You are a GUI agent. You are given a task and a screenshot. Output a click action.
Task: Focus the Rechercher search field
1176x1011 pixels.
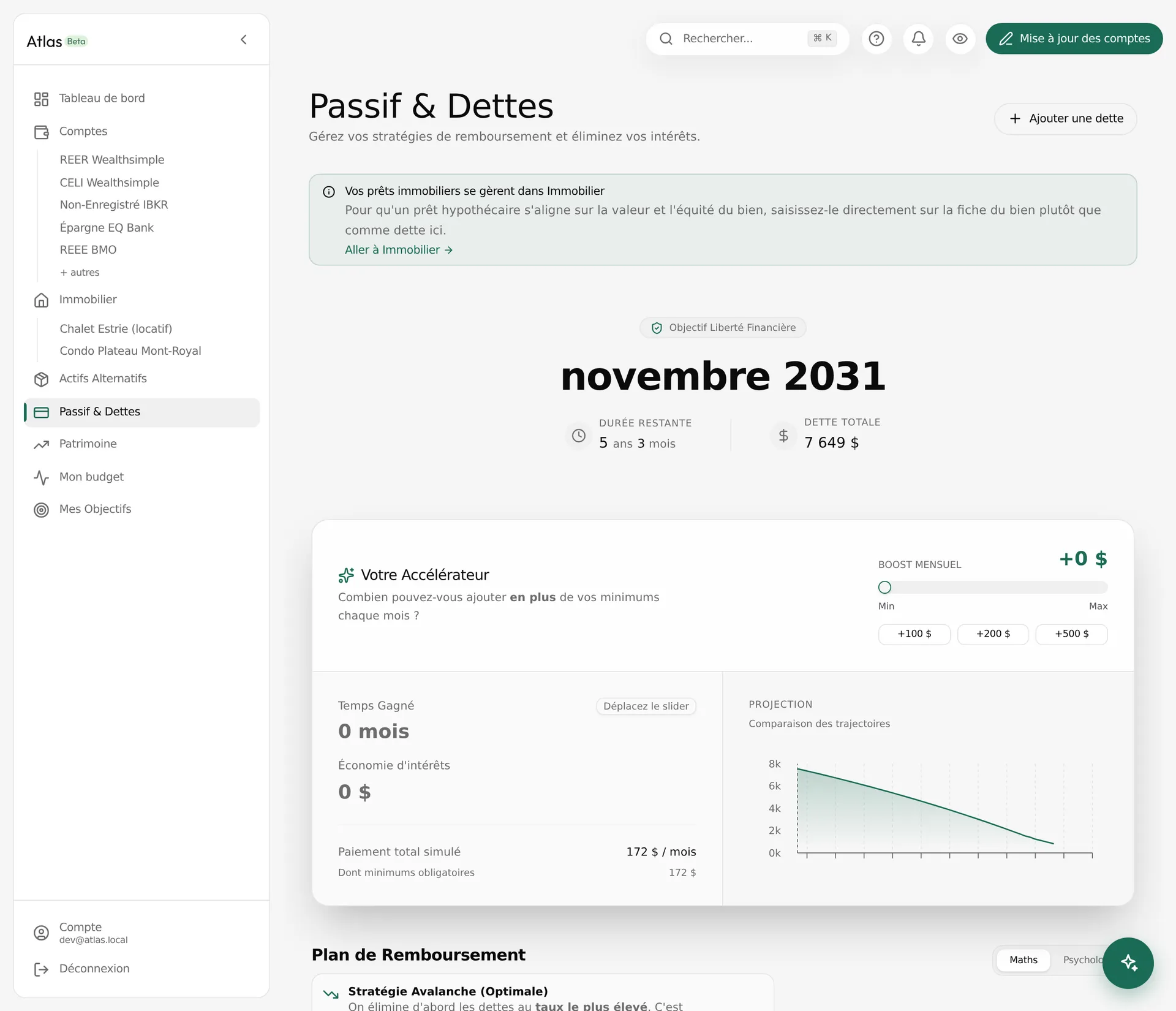click(x=747, y=39)
